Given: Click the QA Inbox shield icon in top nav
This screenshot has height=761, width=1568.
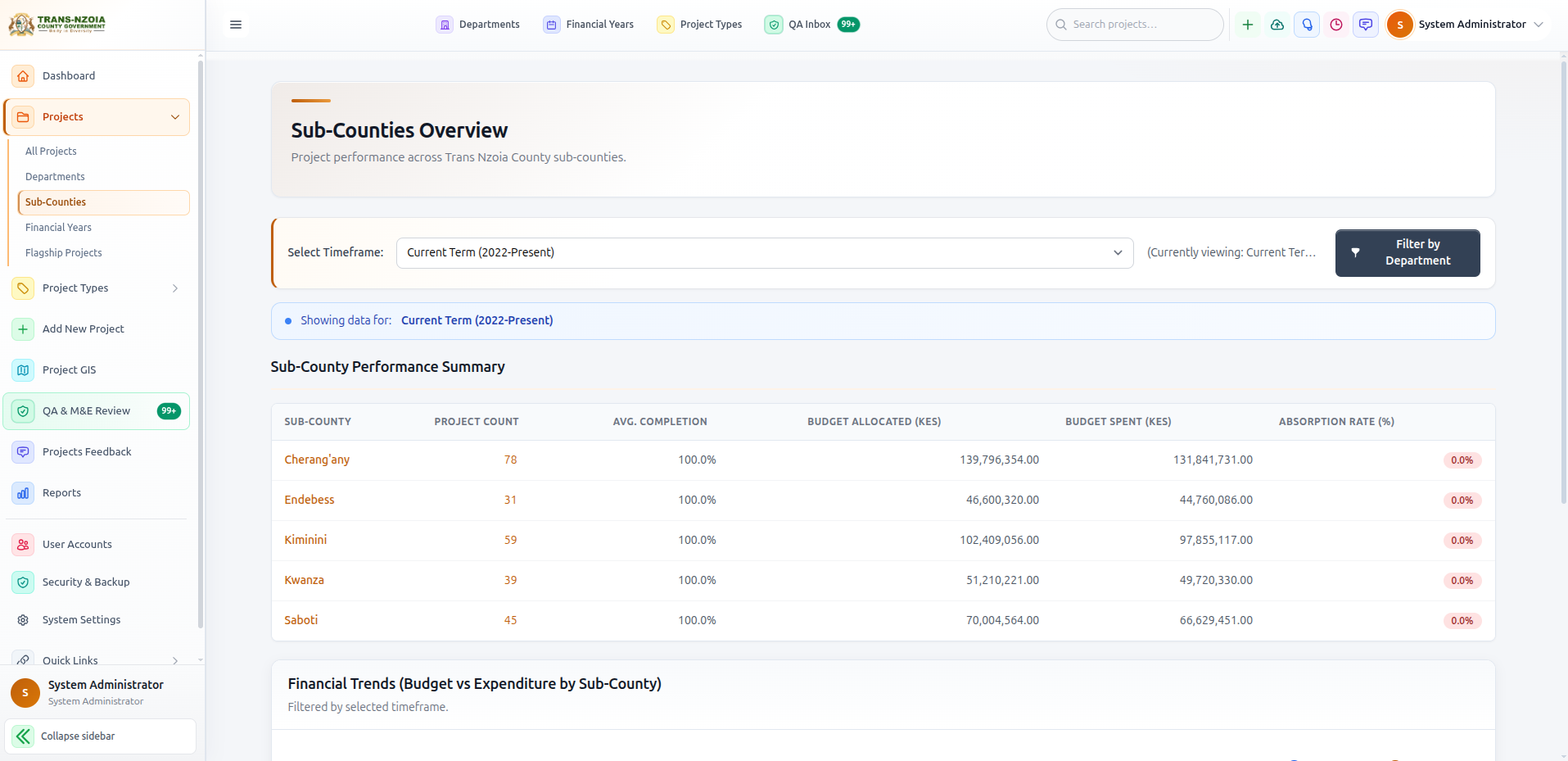Looking at the screenshot, I should [774, 25].
